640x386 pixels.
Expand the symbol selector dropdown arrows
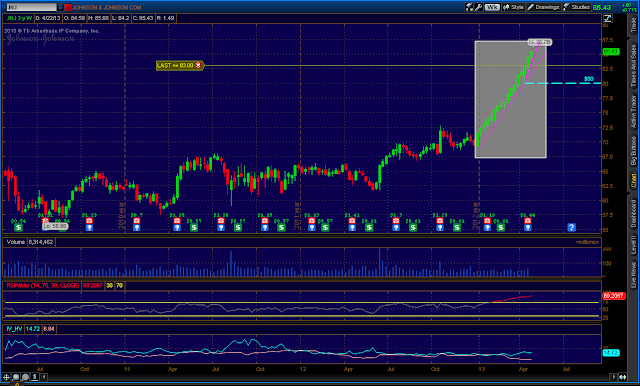[60, 7]
